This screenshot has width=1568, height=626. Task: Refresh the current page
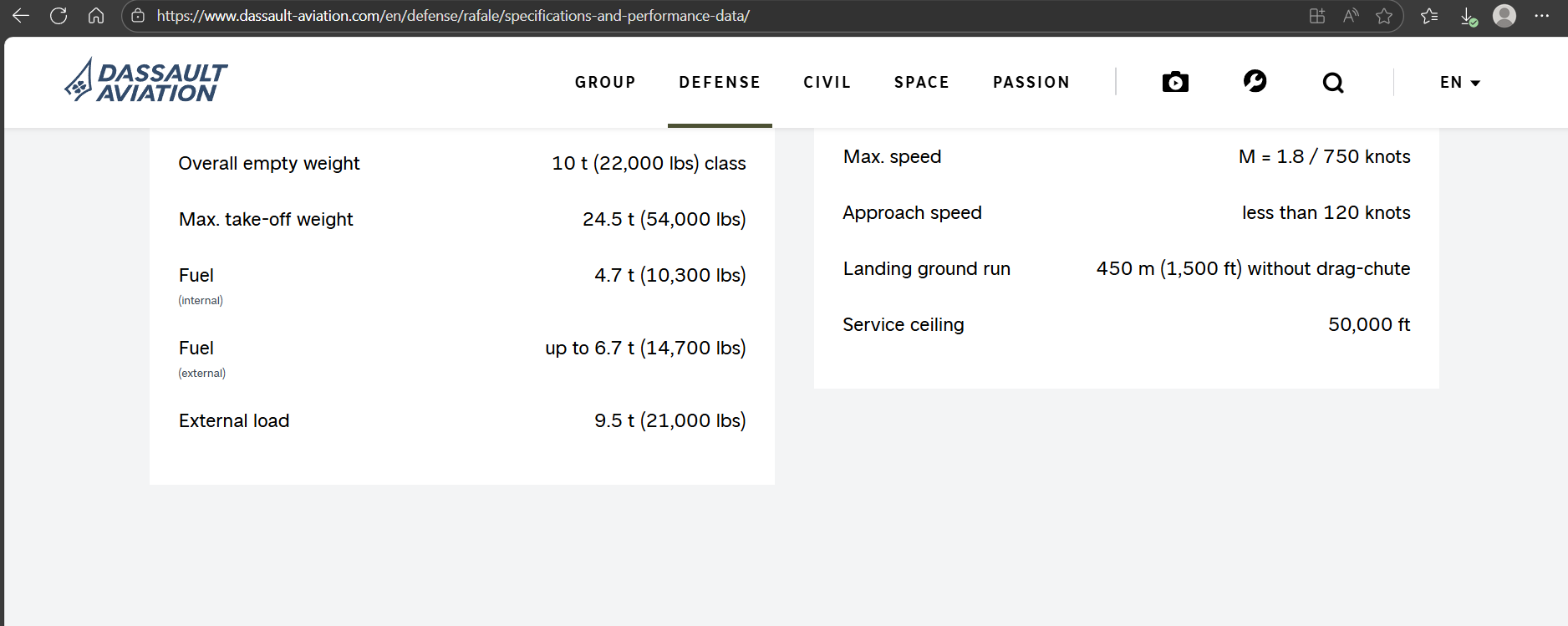click(x=59, y=16)
